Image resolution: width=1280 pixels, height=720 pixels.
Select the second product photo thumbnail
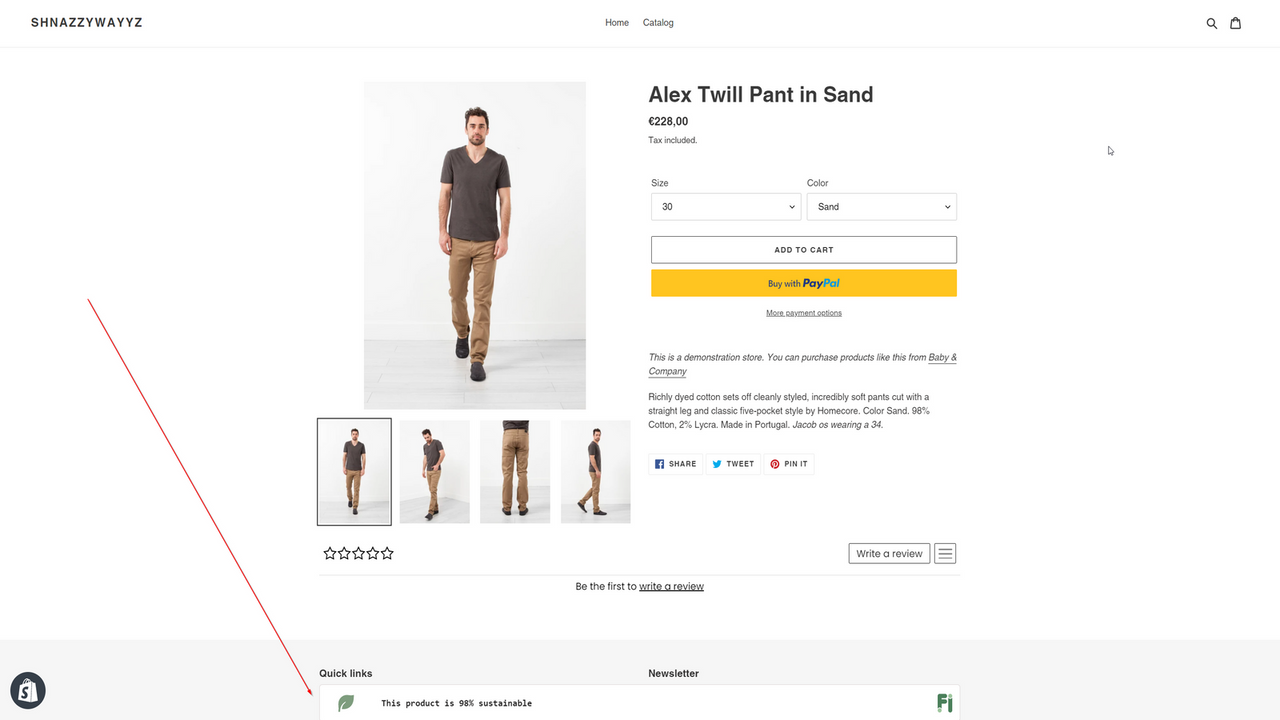click(434, 470)
